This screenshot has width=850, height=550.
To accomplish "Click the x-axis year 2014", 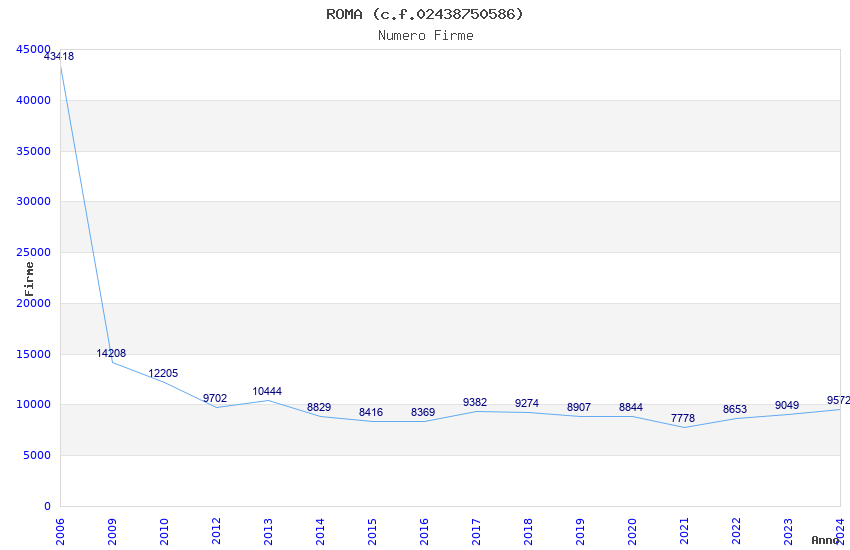I will point(320,532).
